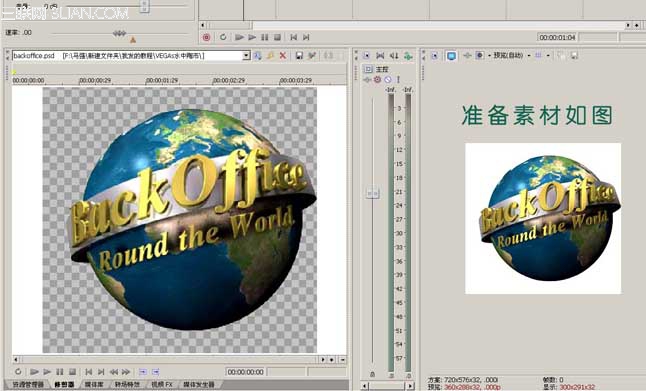Pause playback in the trimmer transport
646x391 pixels.
pos(60,372)
